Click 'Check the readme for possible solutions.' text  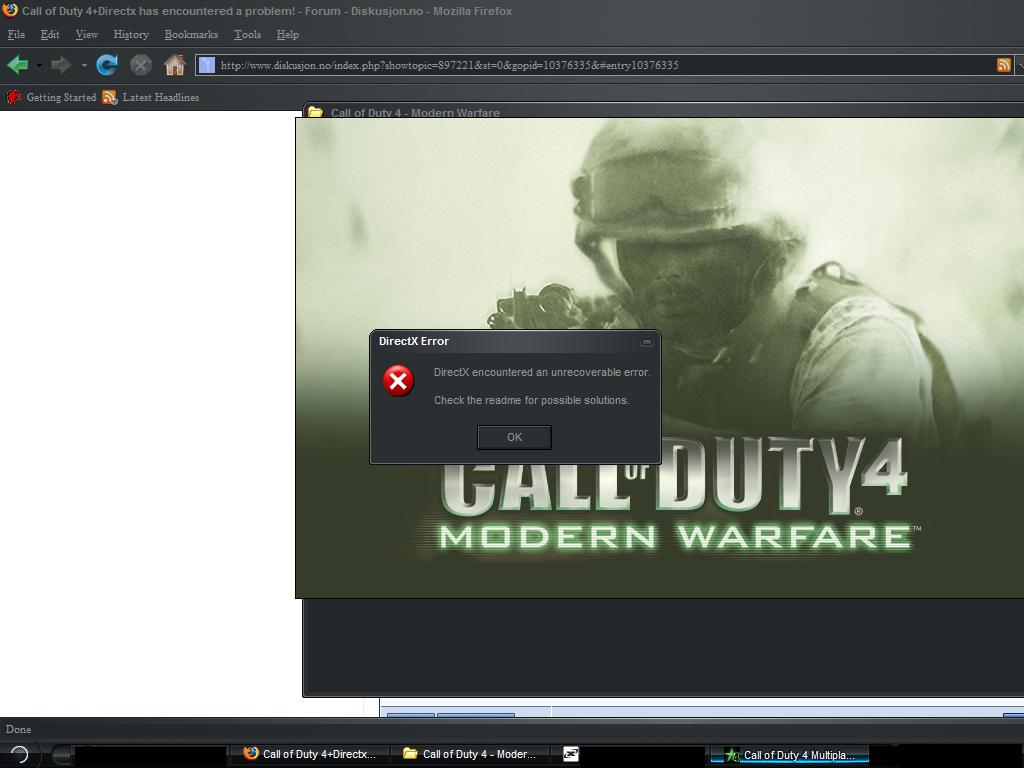coord(532,400)
